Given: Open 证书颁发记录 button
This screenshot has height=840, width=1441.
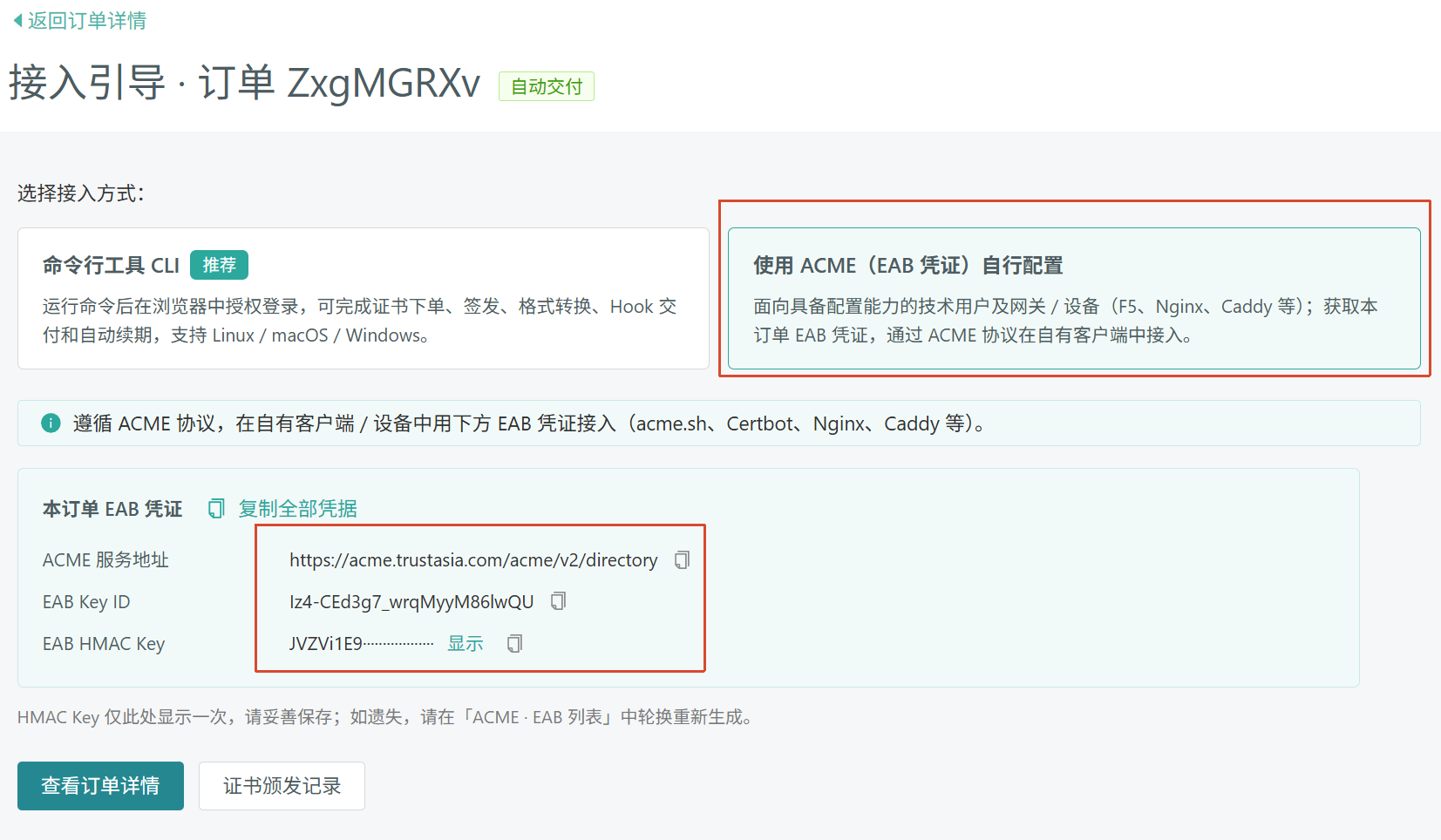Looking at the screenshot, I should pyautogui.click(x=282, y=786).
